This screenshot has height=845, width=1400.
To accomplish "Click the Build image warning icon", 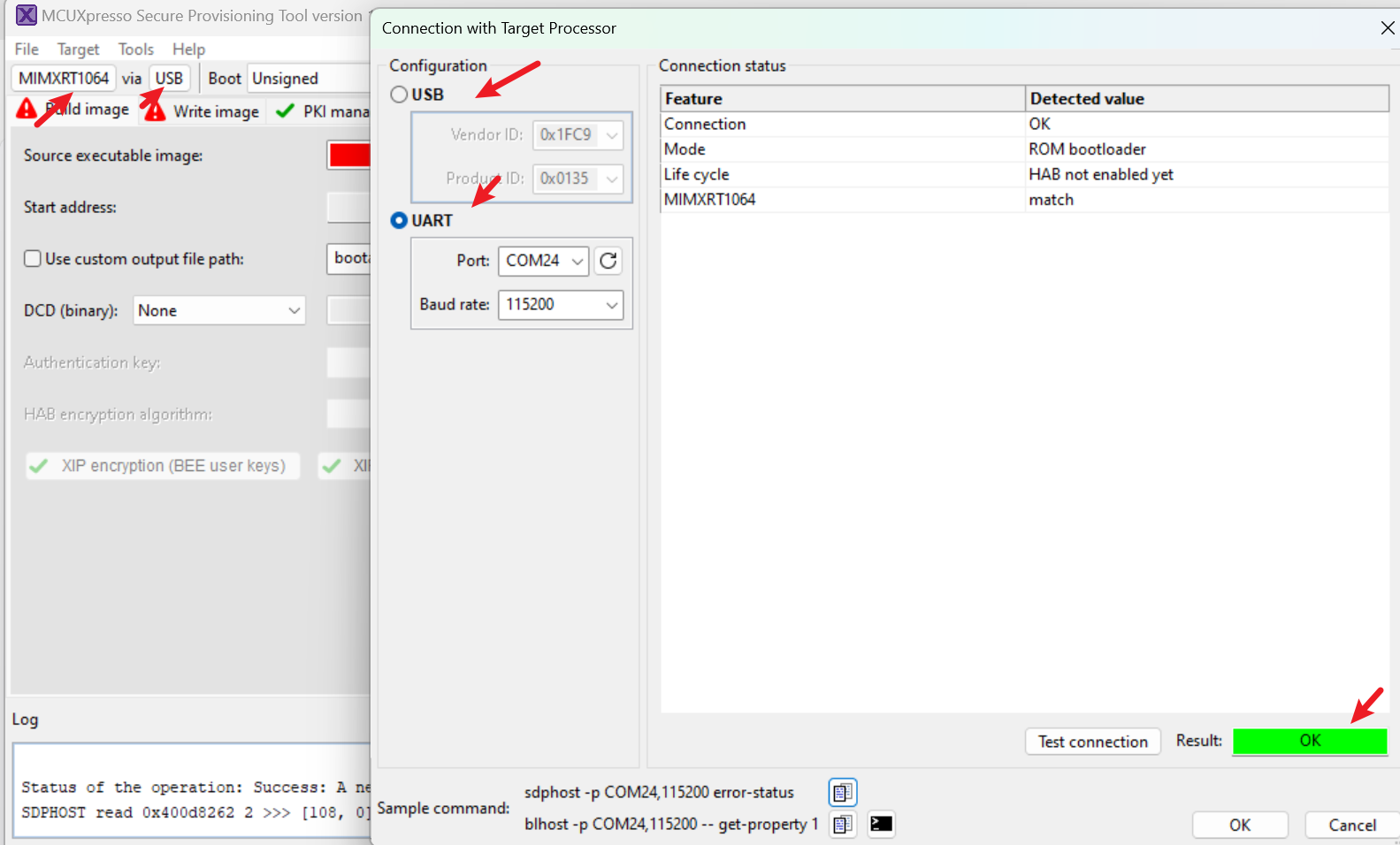I will pos(27,110).
